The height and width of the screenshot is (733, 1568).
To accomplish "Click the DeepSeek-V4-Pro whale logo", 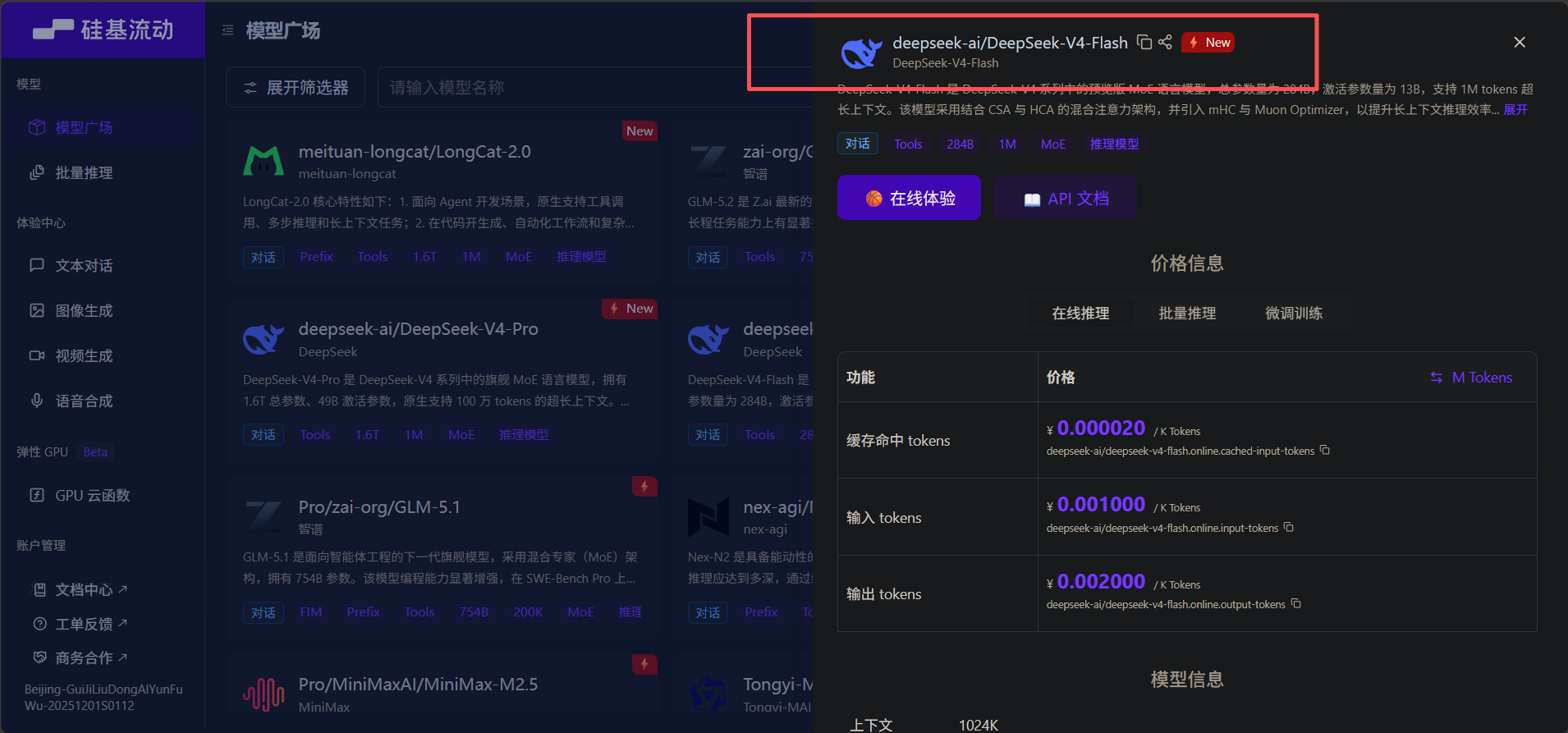I will tap(264, 338).
